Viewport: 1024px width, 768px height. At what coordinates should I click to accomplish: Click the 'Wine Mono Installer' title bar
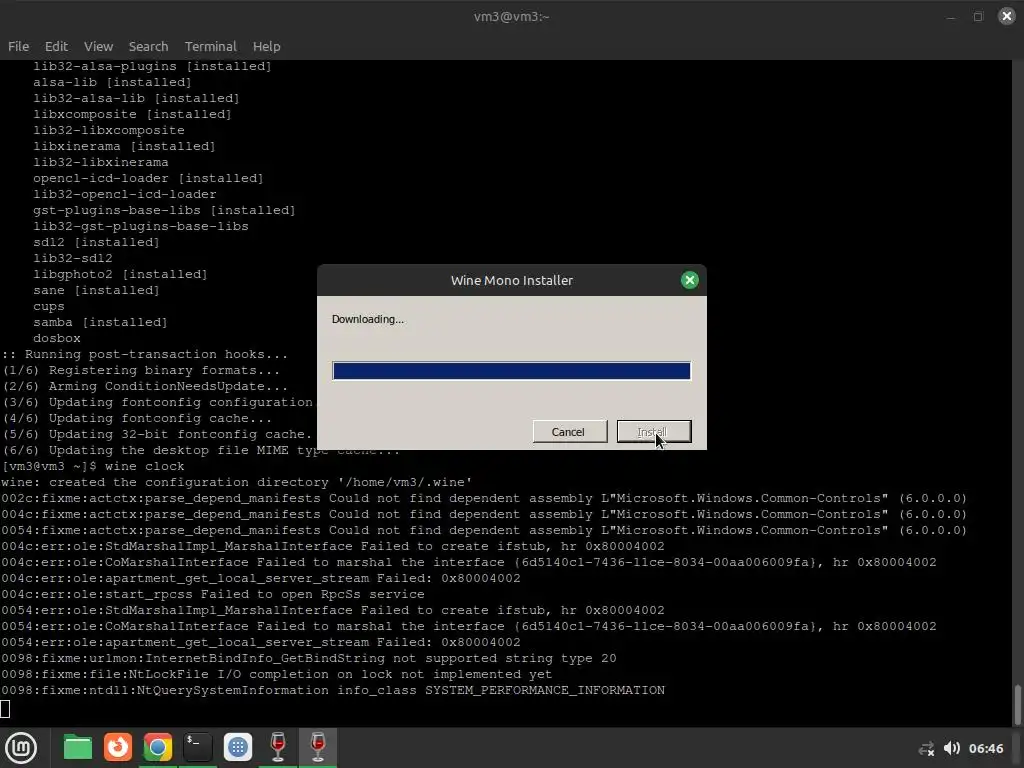[x=511, y=280]
